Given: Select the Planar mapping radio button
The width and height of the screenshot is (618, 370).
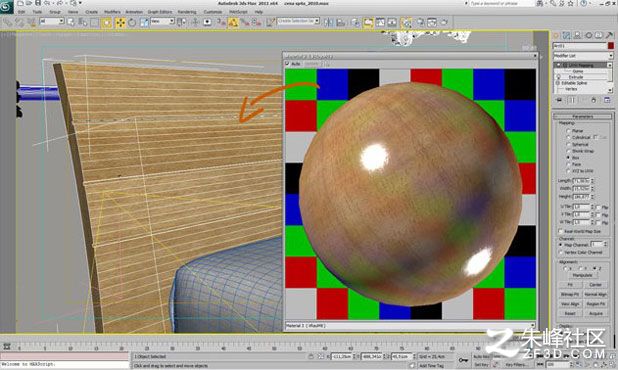Looking at the screenshot, I should coord(568,130).
